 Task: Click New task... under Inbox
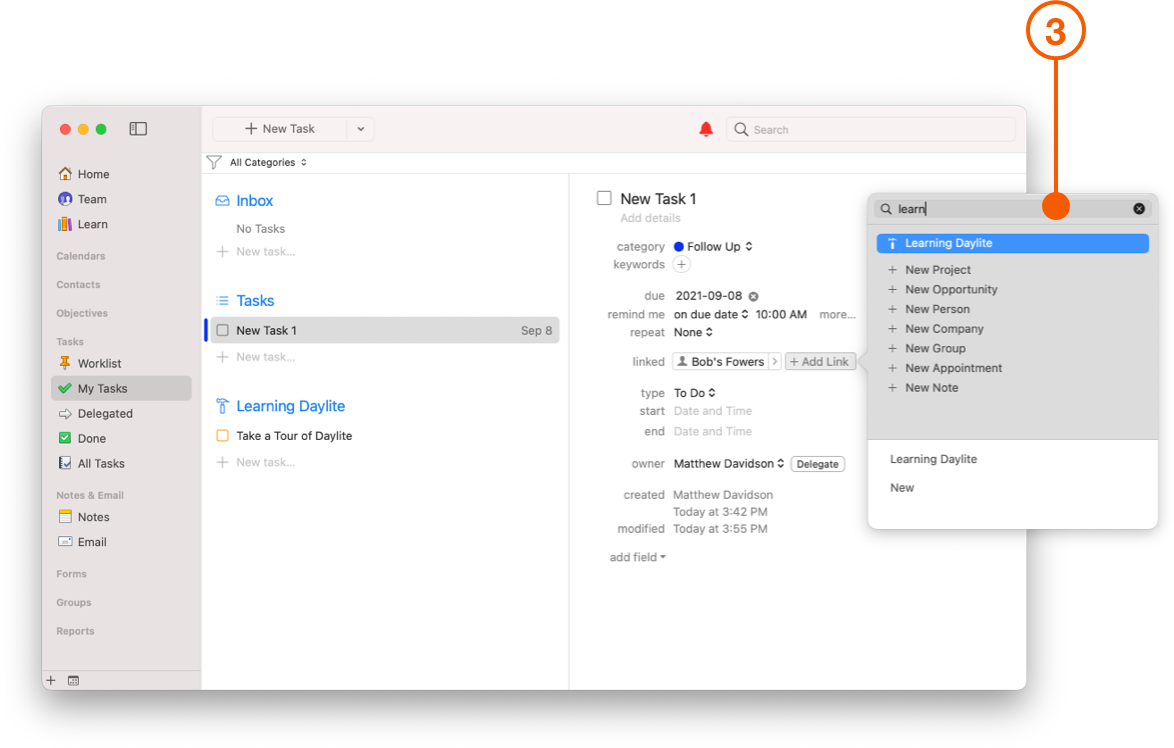pos(265,252)
